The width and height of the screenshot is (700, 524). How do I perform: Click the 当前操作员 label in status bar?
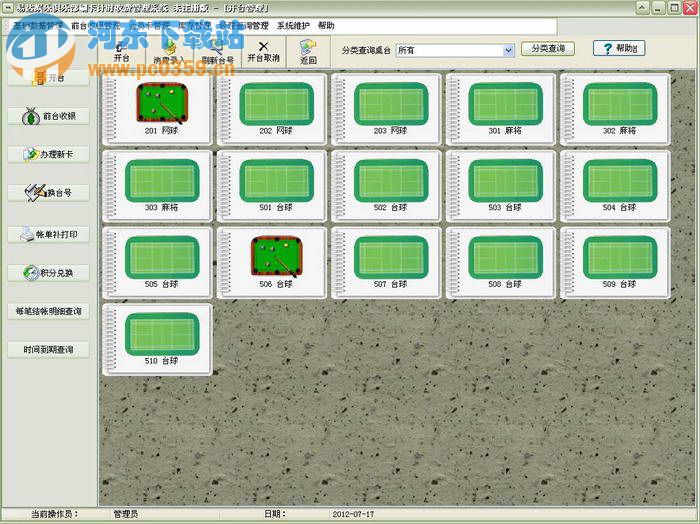tap(54, 514)
